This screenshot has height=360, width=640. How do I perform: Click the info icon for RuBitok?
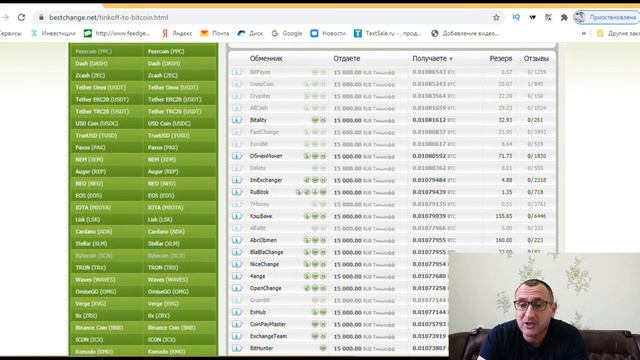[237, 192]
